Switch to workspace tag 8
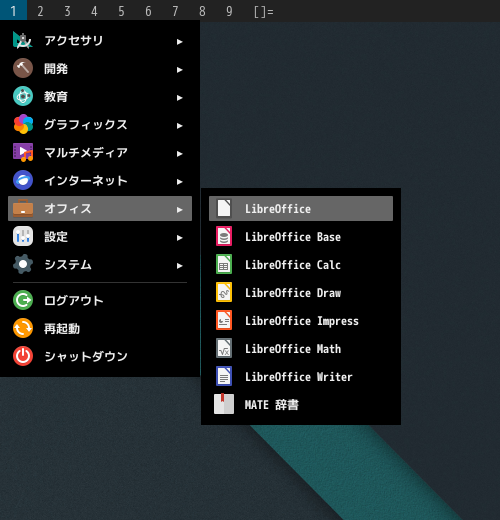The image size is (500, 520). [202, 11]
